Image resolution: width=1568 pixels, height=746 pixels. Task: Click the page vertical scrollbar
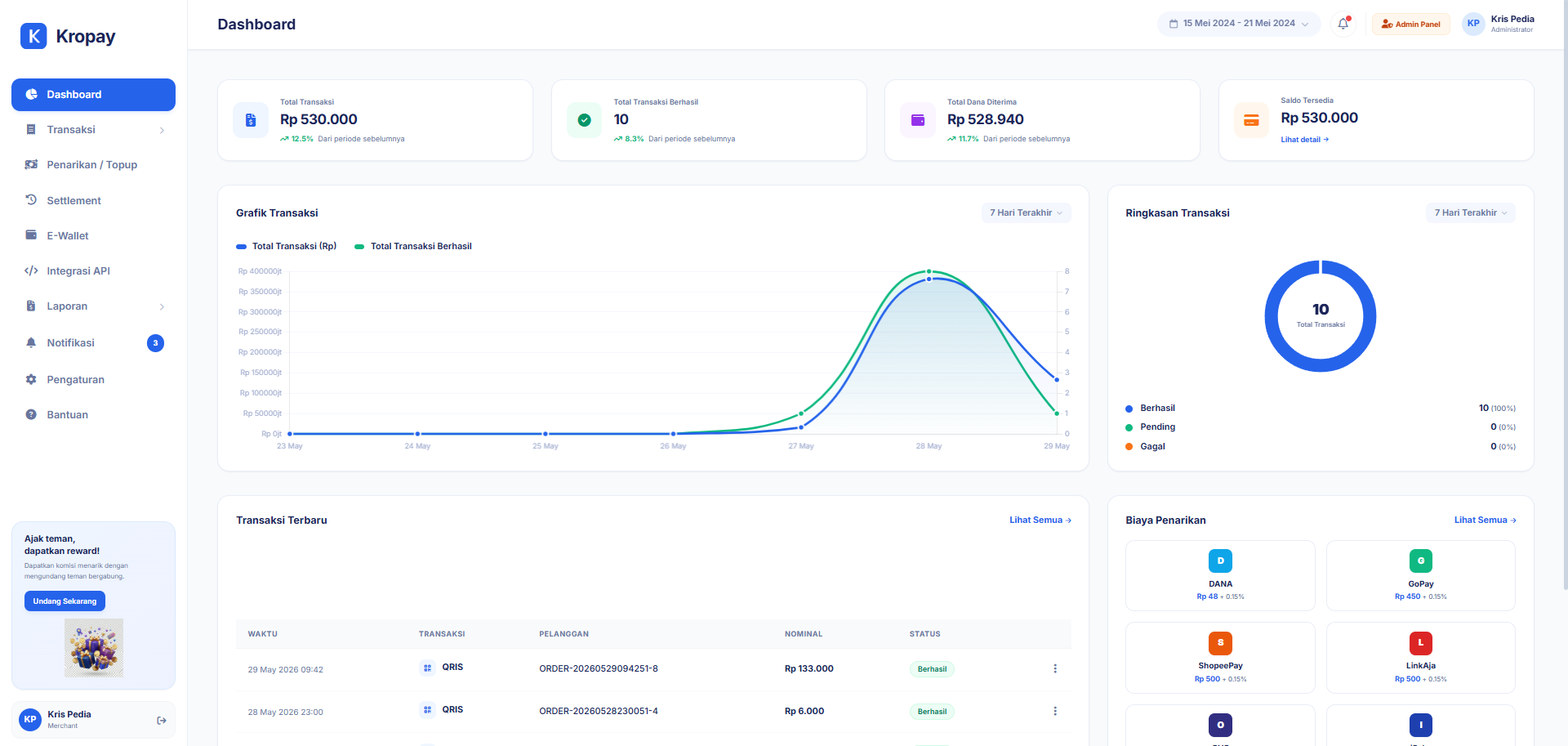pyautogui.click(x=1565, y=294)
